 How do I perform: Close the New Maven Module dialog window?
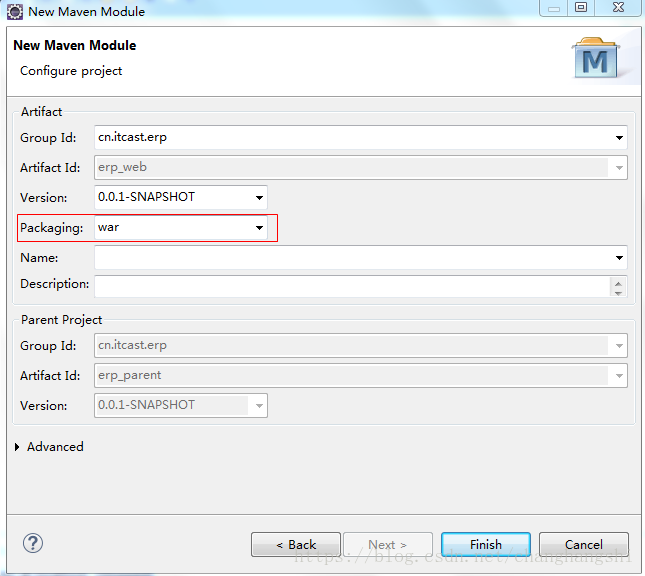(618, 7)
